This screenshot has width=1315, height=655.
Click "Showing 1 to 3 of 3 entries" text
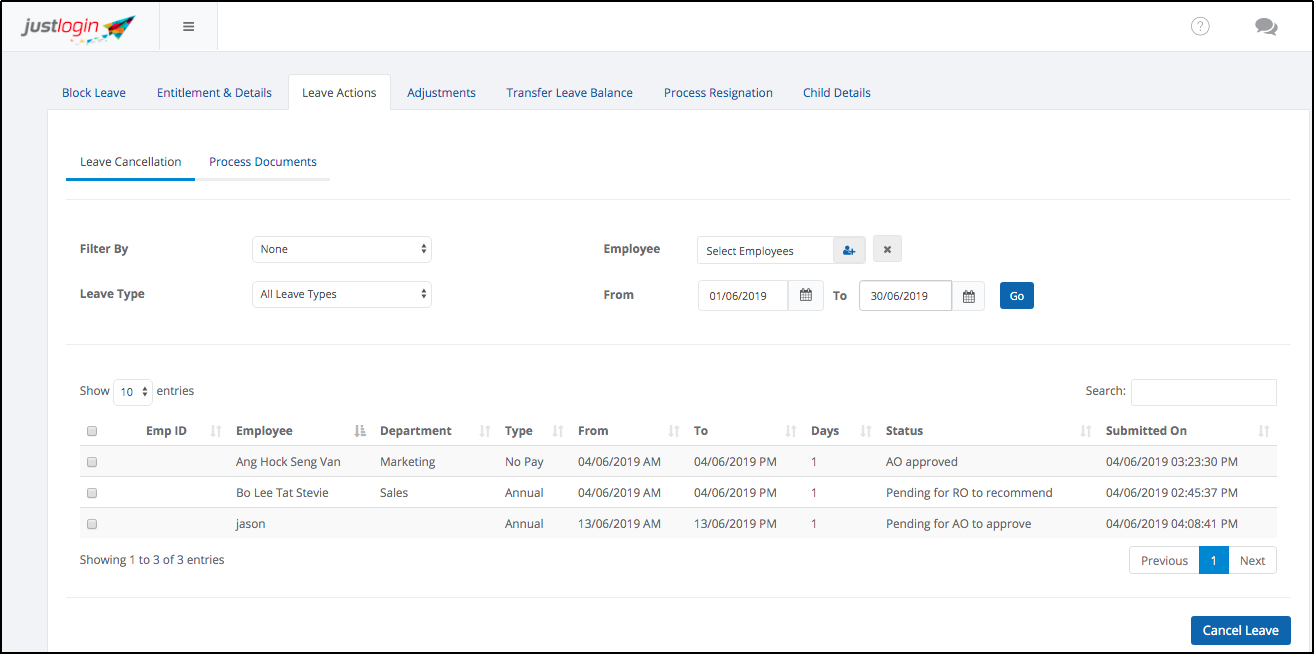click(x=152, y=560)
